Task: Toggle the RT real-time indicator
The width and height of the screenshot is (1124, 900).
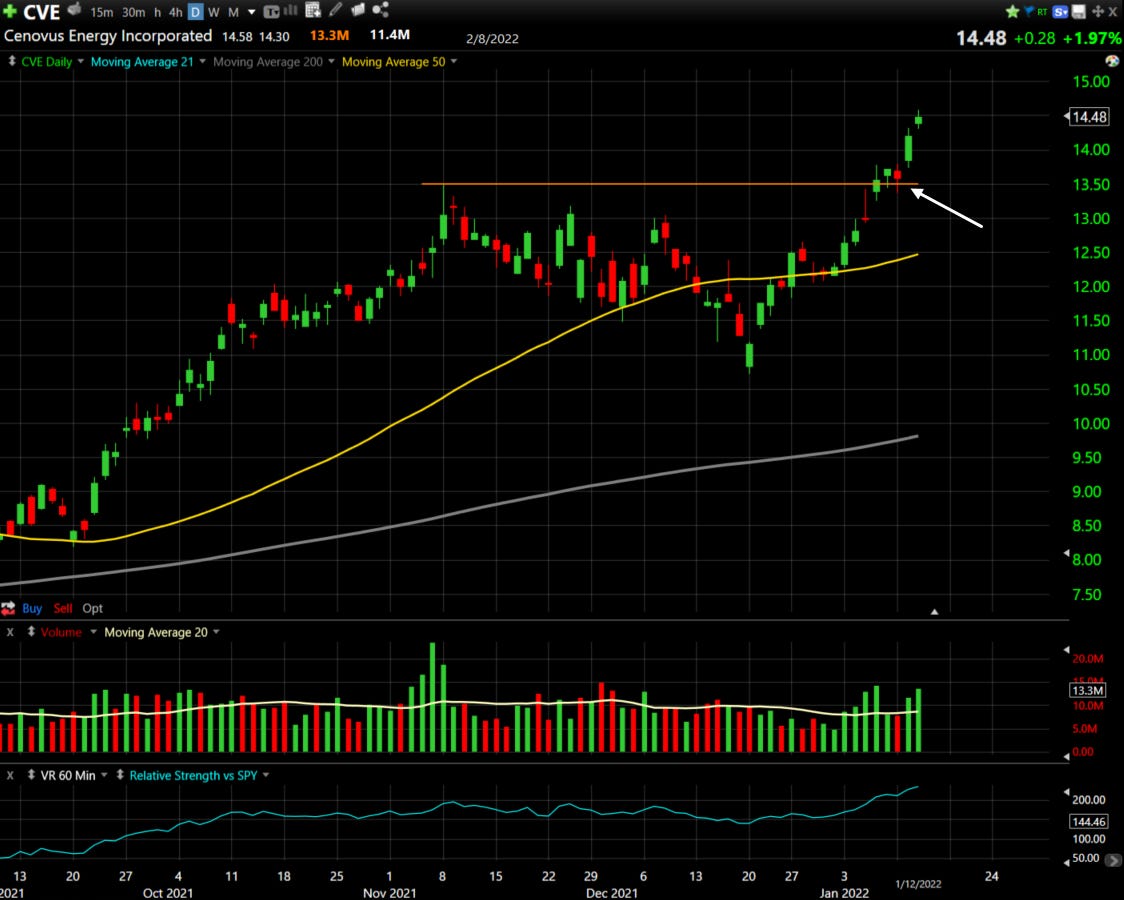Action: (1042, 11)
